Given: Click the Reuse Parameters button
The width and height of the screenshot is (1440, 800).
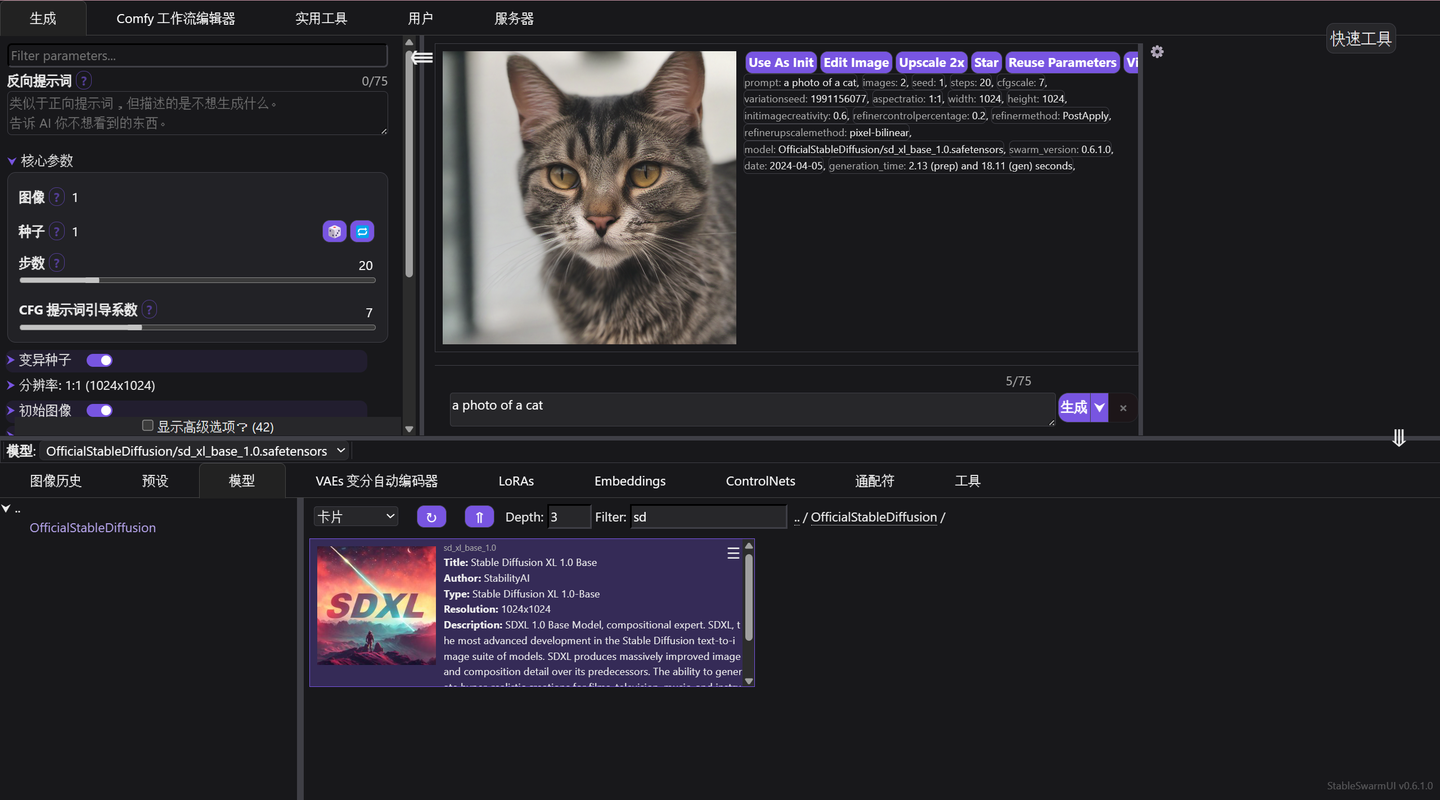Looking at the screenshot, I should [x=1062, y=62].
